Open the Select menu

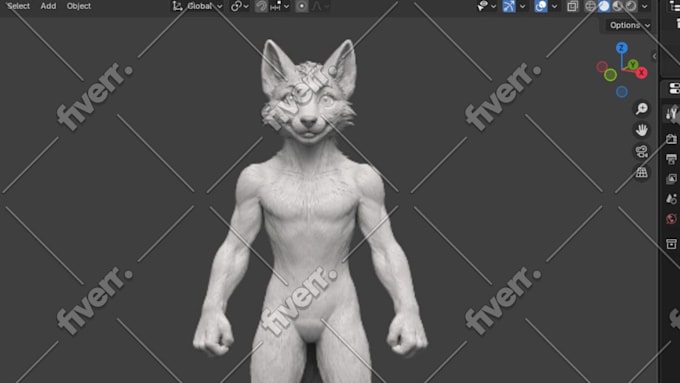[x=19, y=6]
